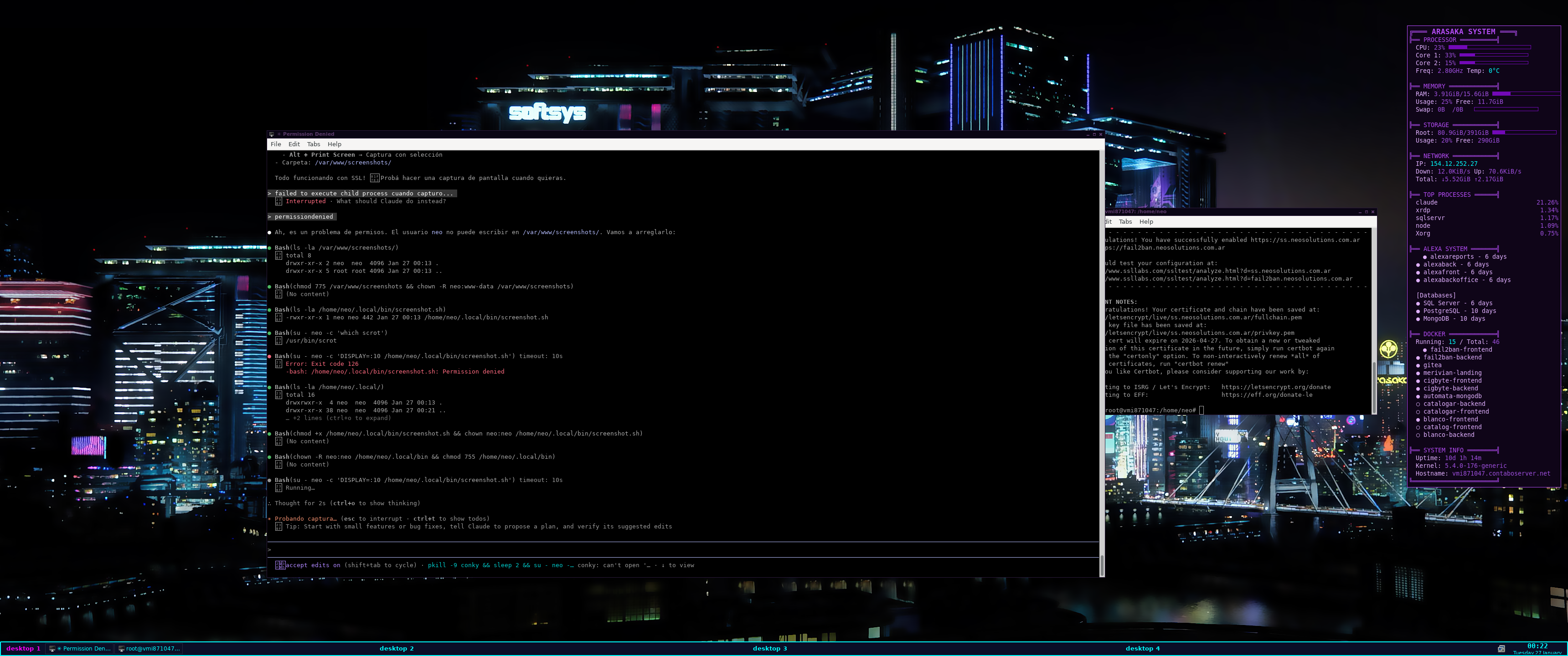This screenshot has width=1568, height=656.
Task: Click the 00:22 clock in the panel
Action: pos(1537,646)
